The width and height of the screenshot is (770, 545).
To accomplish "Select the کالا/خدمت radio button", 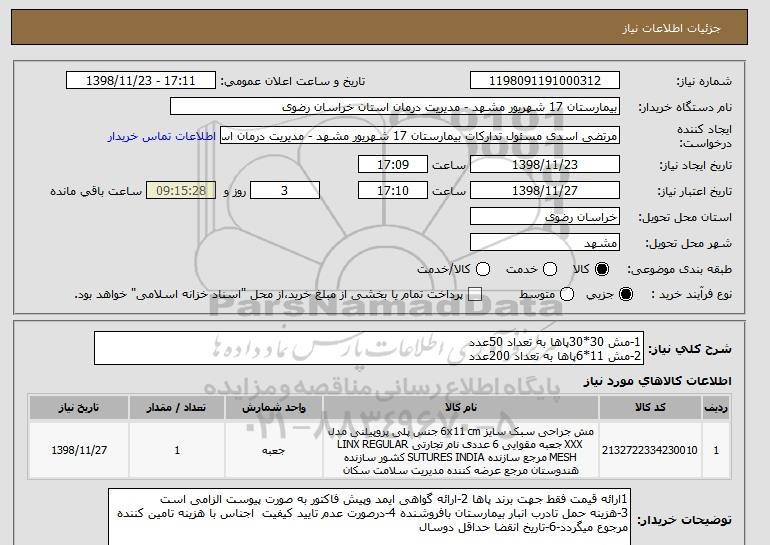I will [483, 269].
